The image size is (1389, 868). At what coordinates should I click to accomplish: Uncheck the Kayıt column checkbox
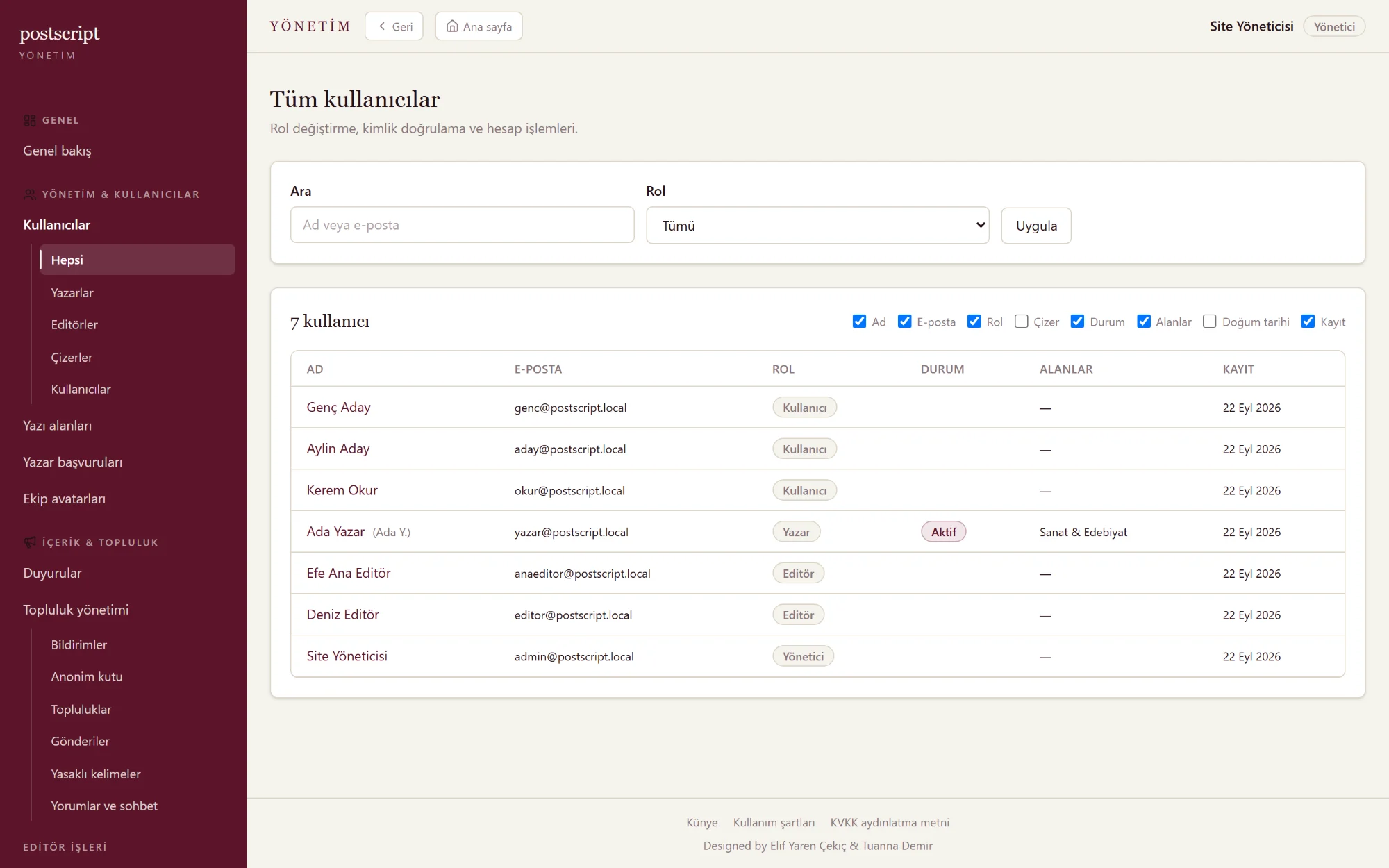[x=1308, y=322]
